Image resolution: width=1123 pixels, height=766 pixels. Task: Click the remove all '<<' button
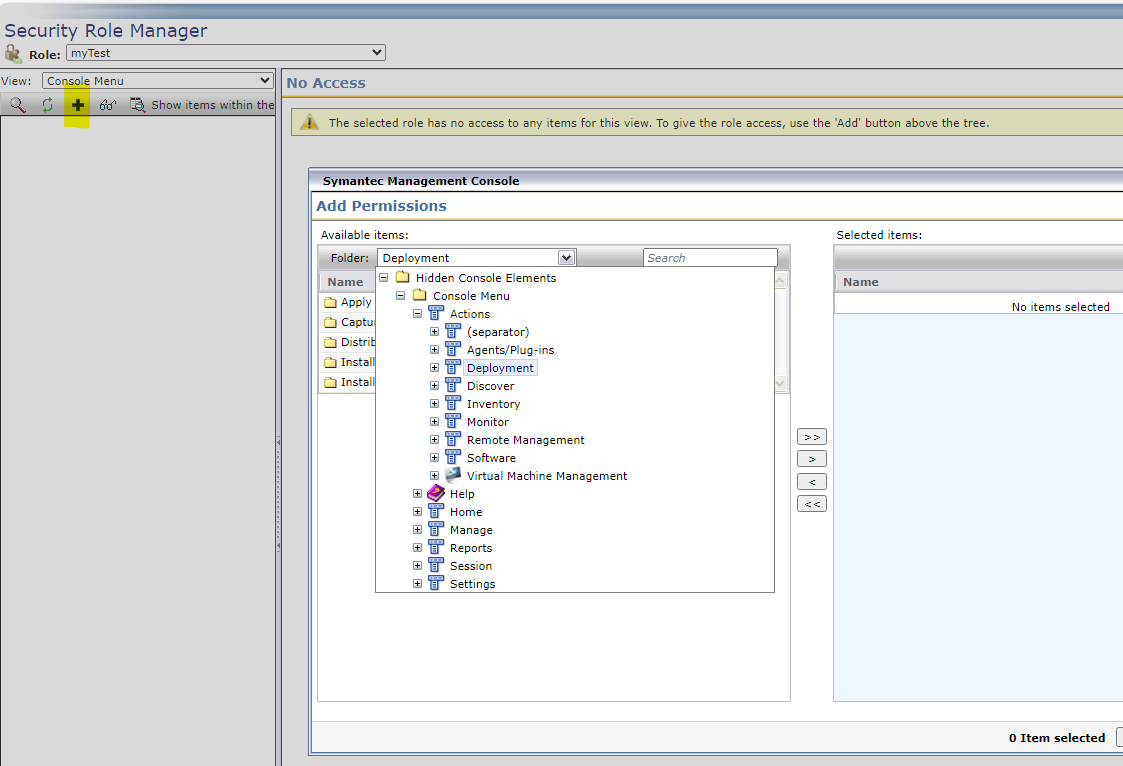pyautogui.click(x=812, y=504)
